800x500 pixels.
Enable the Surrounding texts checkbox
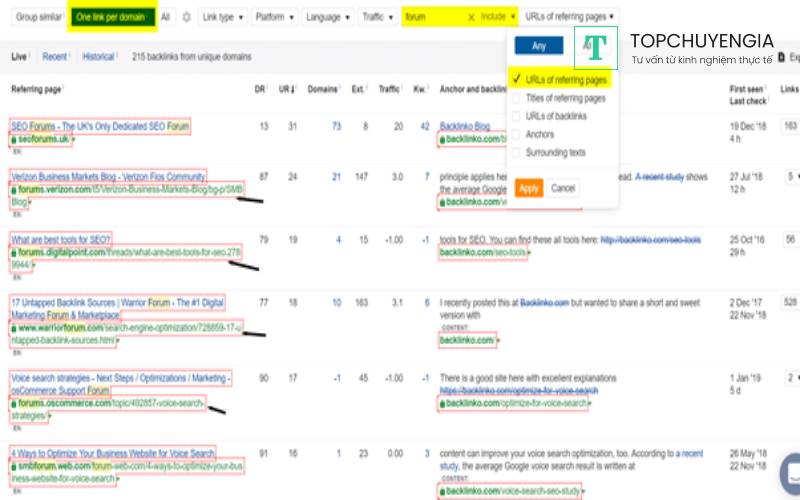516,152
